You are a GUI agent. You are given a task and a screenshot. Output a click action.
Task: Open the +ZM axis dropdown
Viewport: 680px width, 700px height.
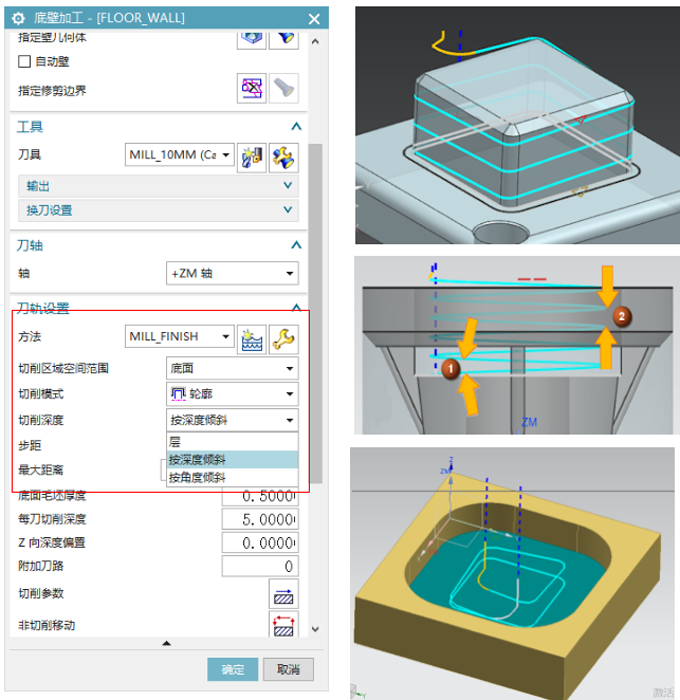pos(231,273)
